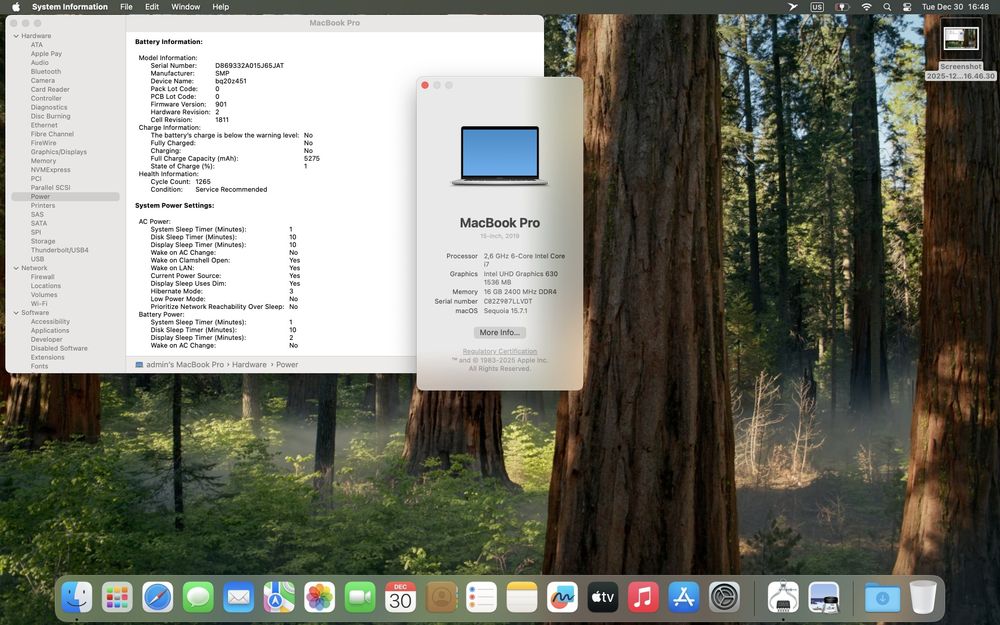Collapse the Network section in sidebar

16,268
